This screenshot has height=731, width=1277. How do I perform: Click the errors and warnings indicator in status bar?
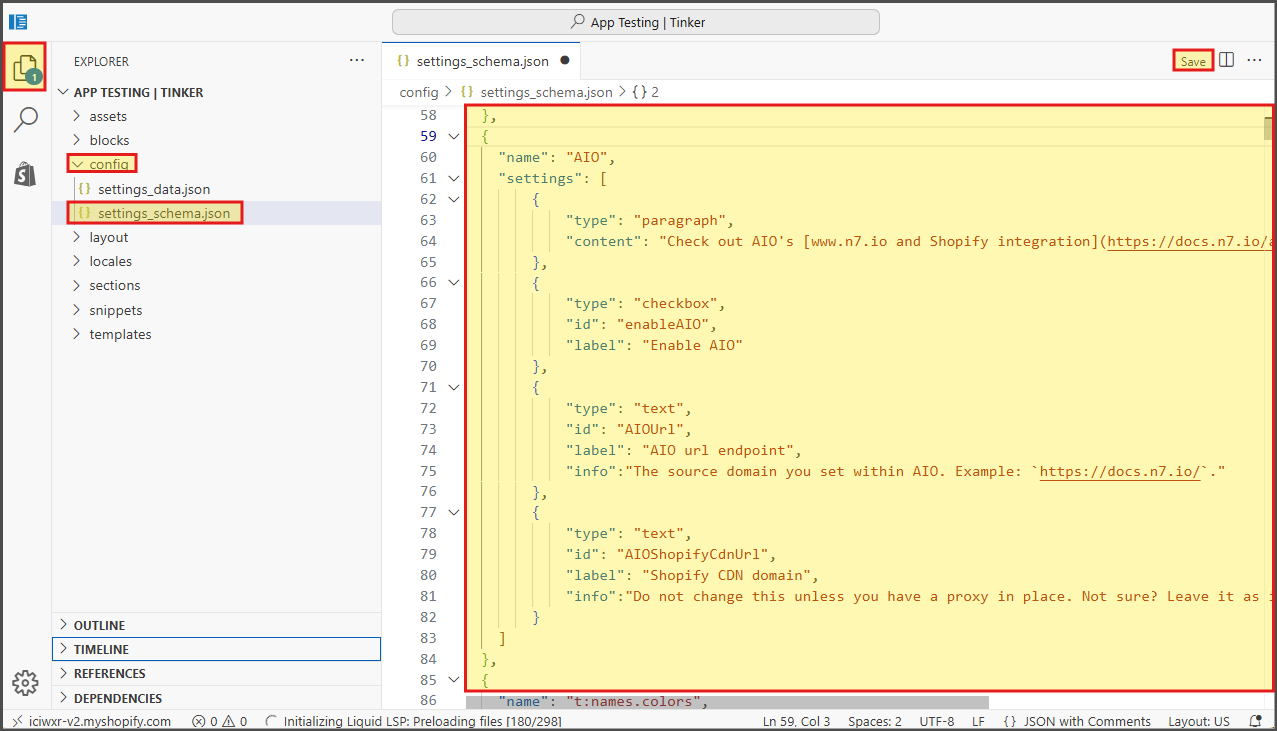click(219, 721)
